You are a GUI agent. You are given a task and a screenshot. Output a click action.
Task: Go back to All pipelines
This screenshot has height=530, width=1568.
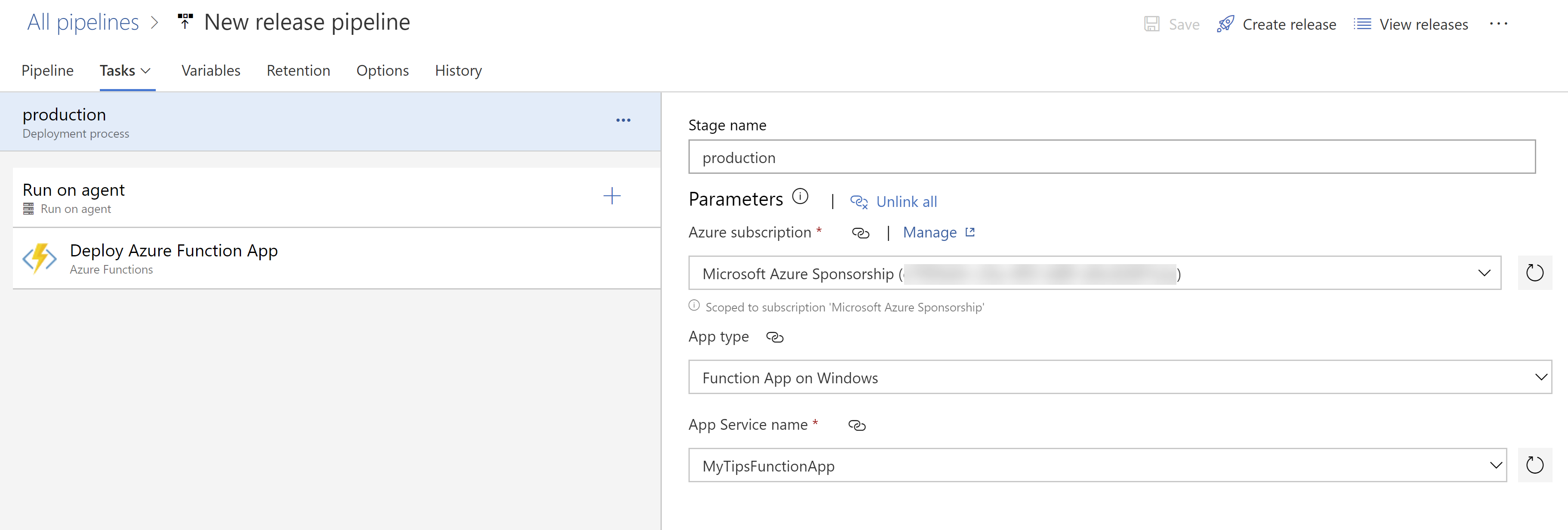click(83, 22)
